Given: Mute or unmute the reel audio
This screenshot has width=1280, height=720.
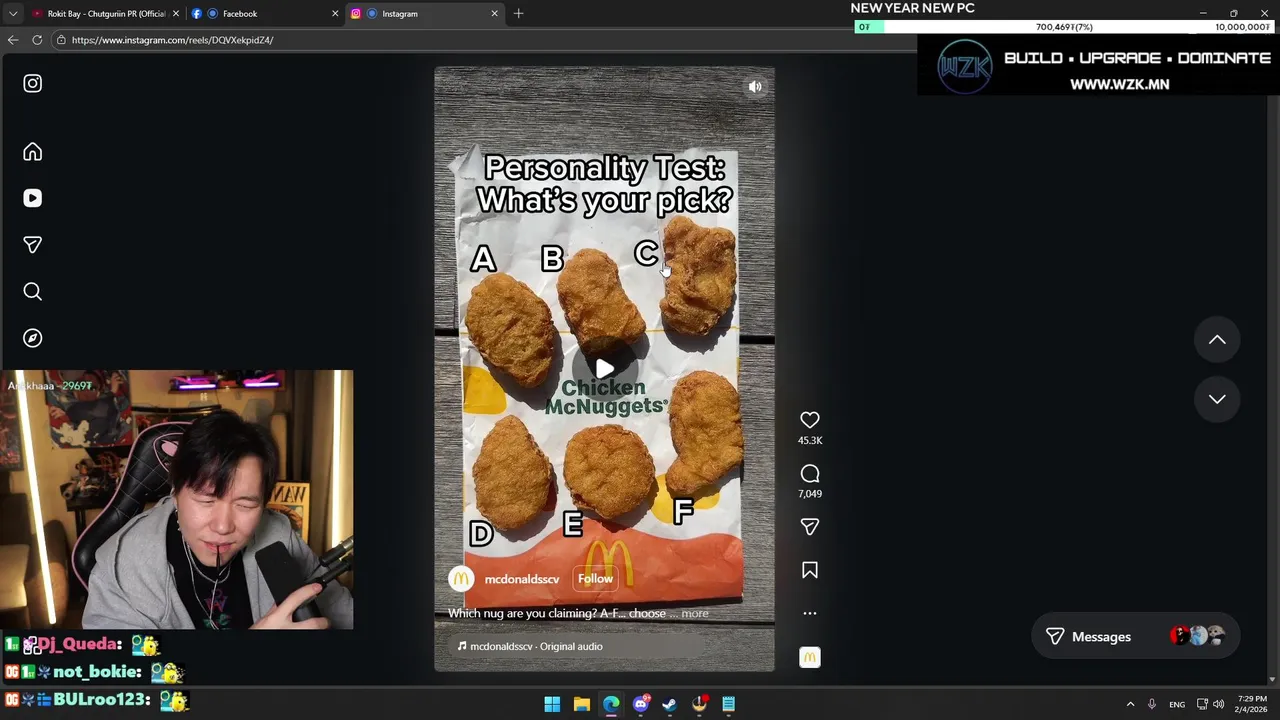Looking at the screenshot, I should 755,87.
